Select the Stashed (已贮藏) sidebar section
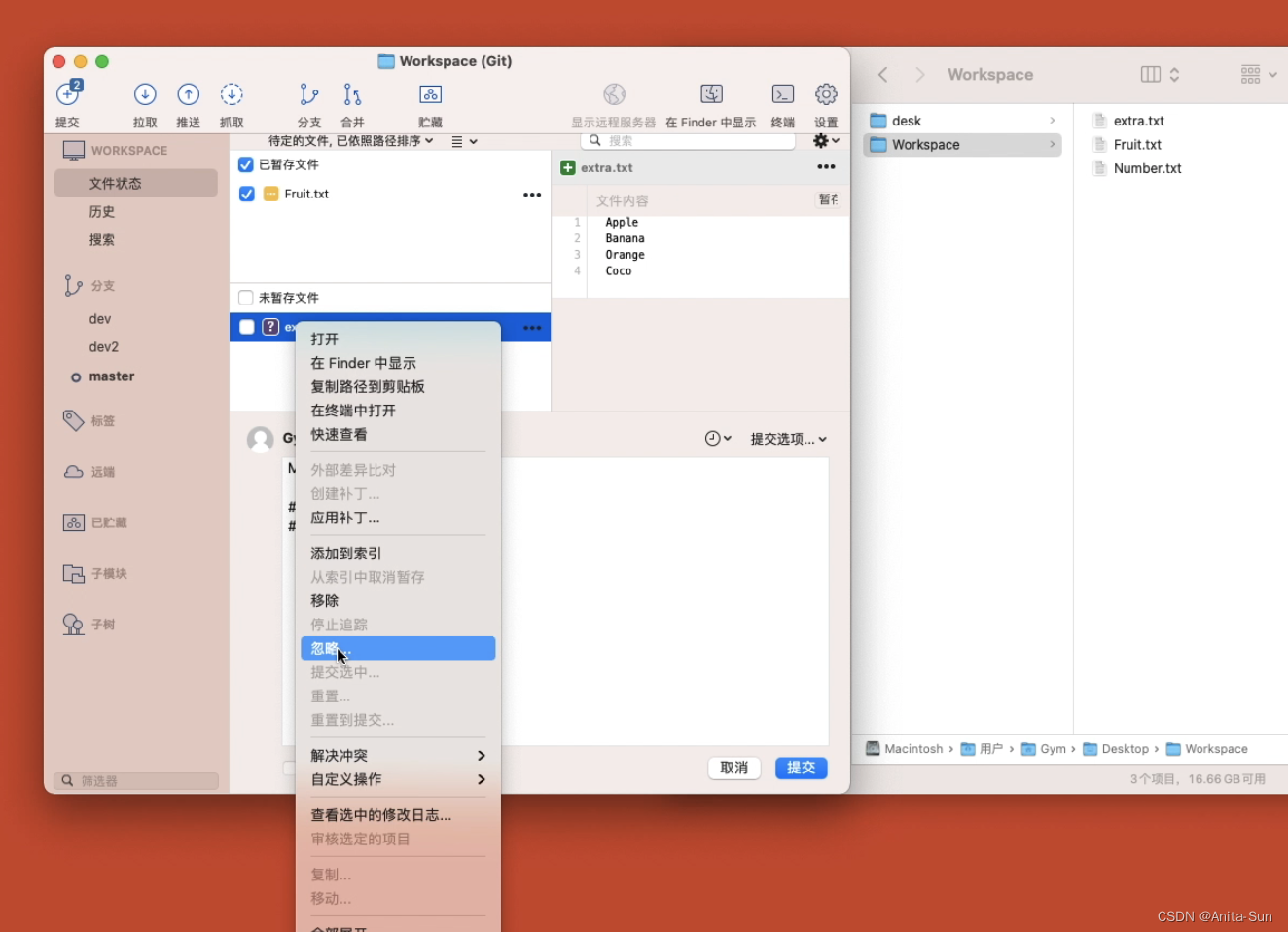 coord(95,522)
